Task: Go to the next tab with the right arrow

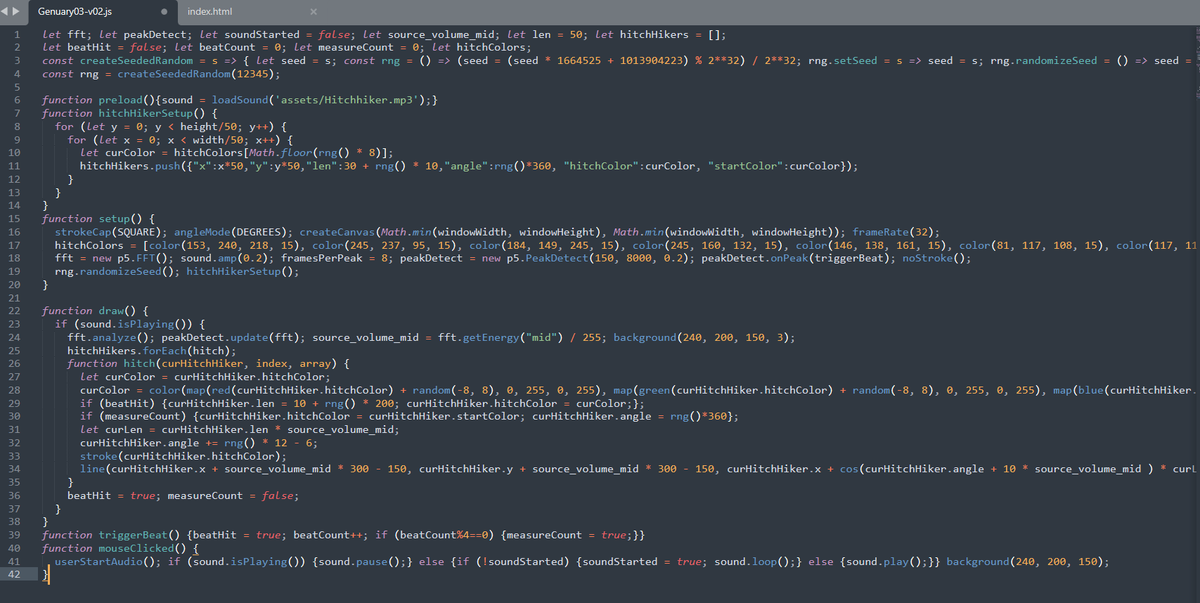Action: click(x=17, y=11)
